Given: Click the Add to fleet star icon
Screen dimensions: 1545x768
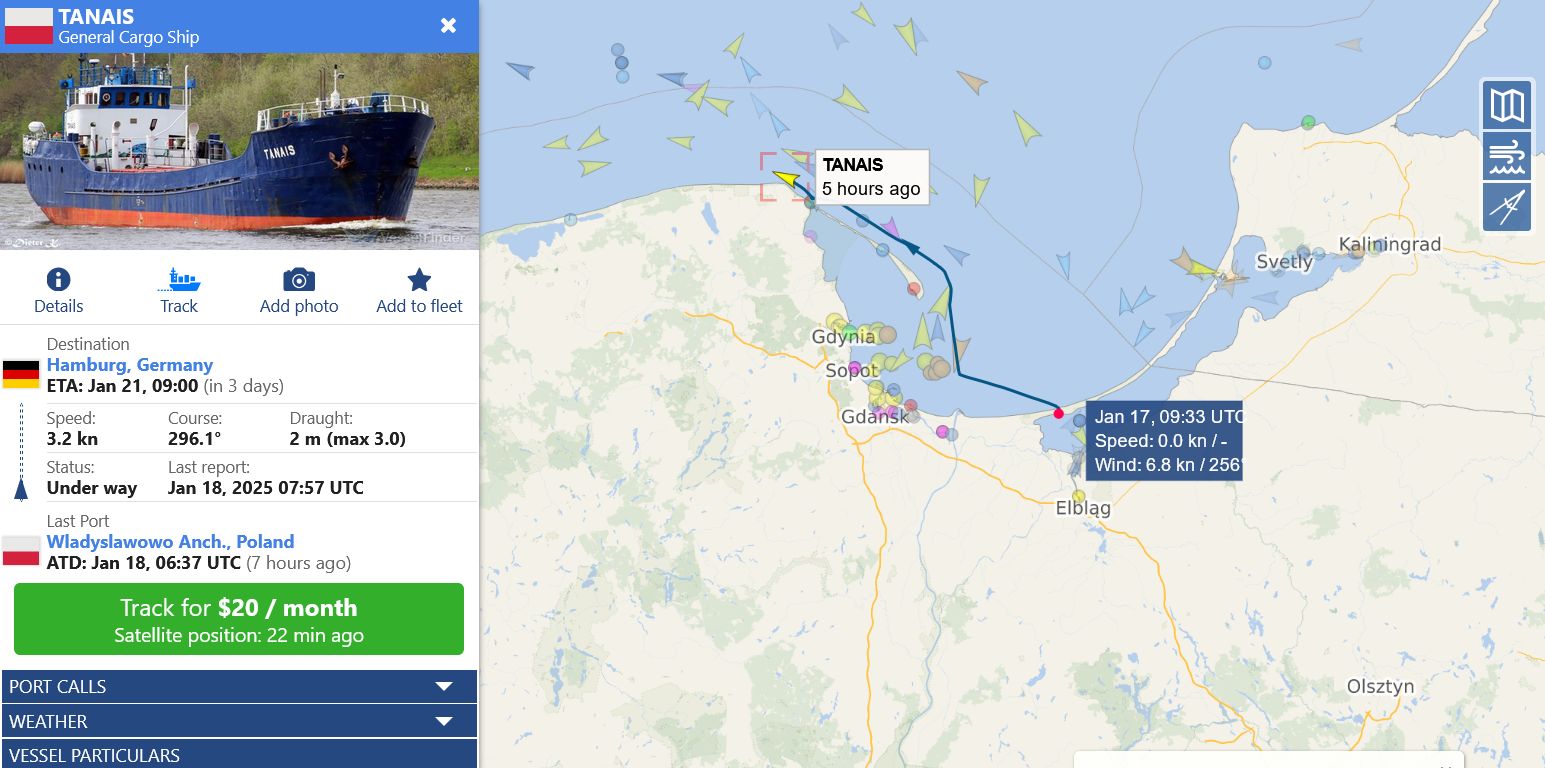Looking at the screenshot, I should pyautogui.click(x=419, y=280).
